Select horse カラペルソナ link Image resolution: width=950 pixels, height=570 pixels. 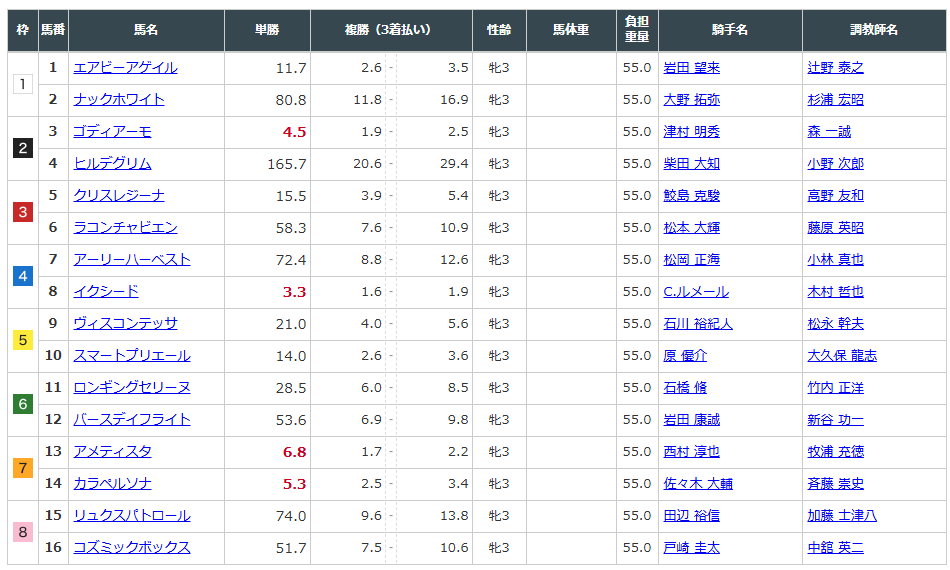(112, 484)
